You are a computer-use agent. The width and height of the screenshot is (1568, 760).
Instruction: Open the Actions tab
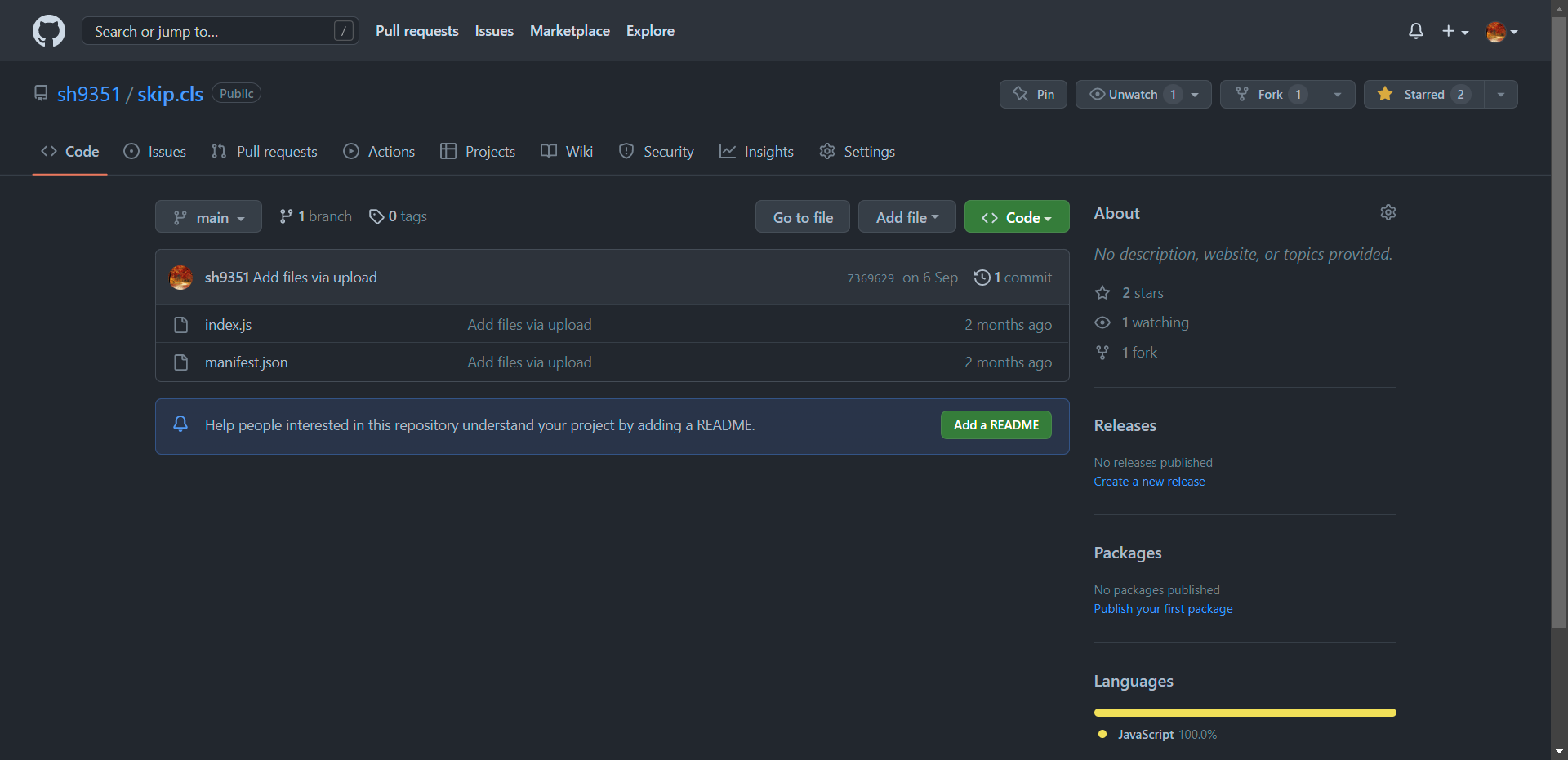379,152
